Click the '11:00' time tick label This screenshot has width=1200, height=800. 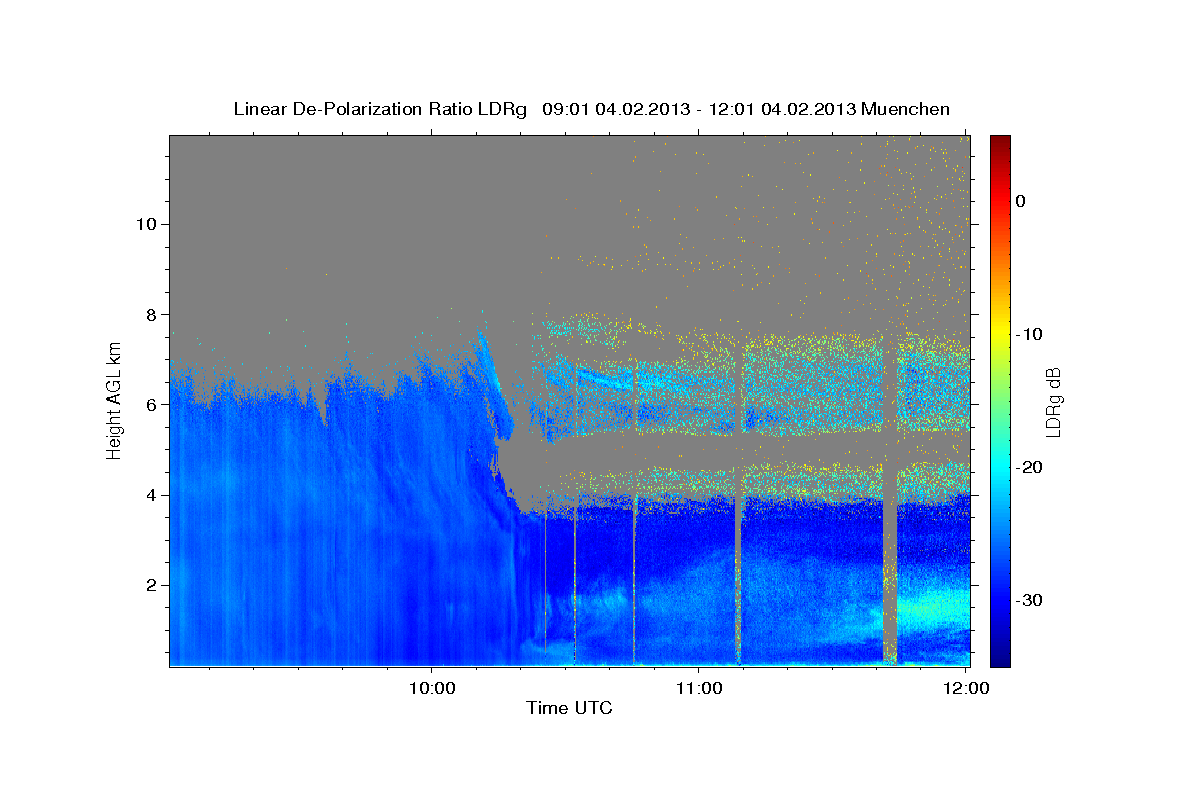699,688
